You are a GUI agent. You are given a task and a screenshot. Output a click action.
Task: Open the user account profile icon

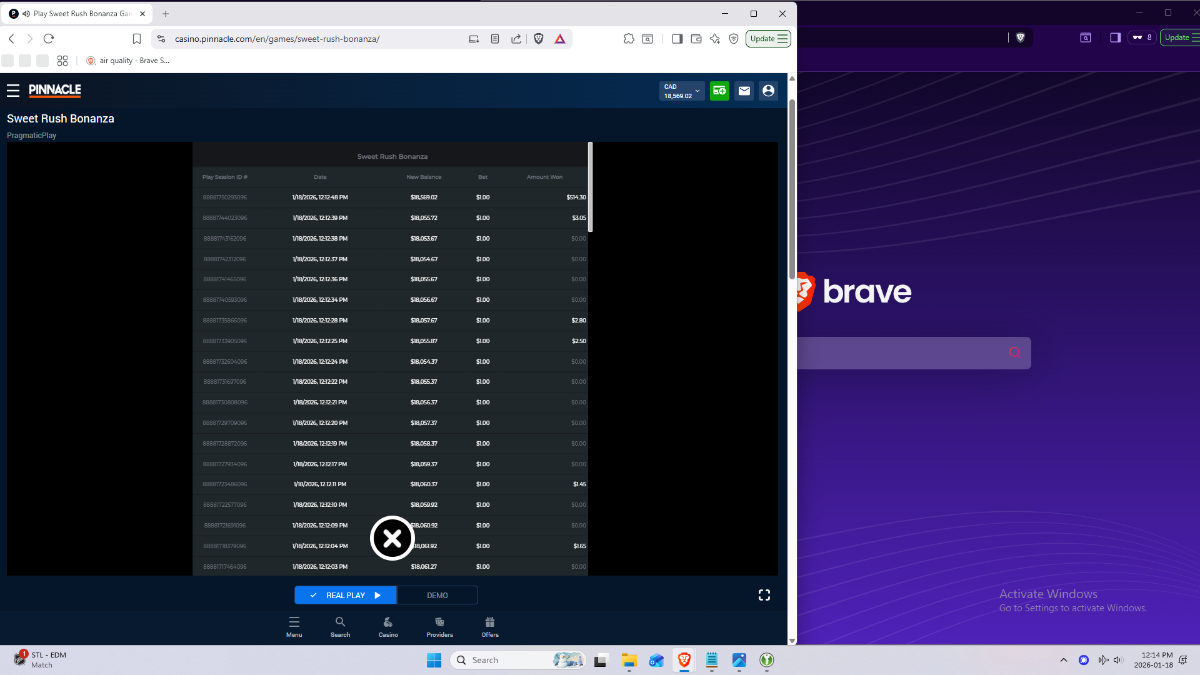point(768,91)
